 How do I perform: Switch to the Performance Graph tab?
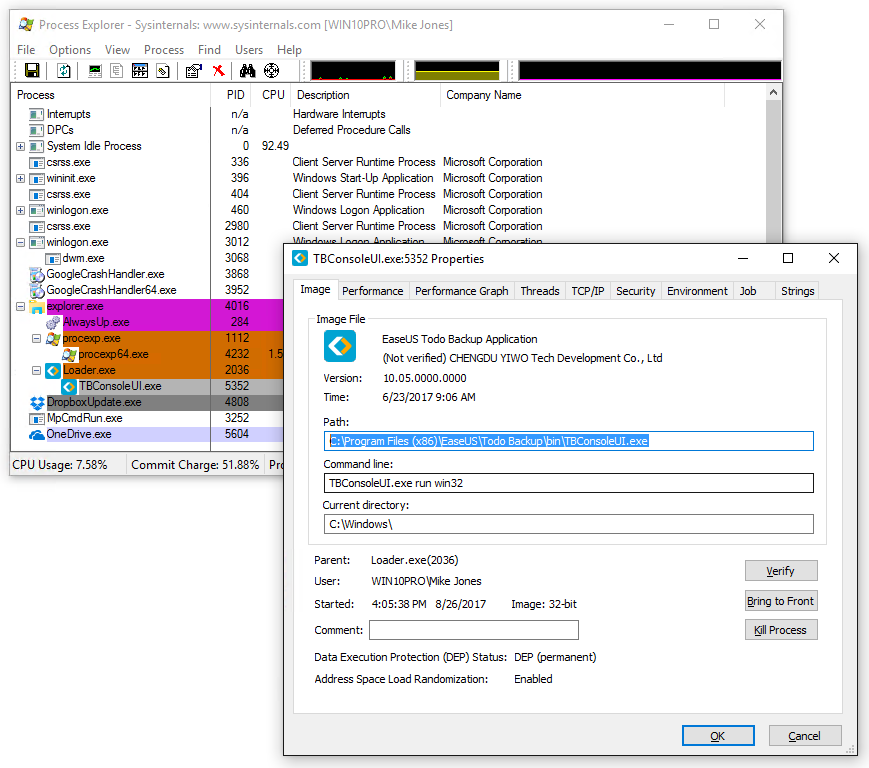pos(462,291)
